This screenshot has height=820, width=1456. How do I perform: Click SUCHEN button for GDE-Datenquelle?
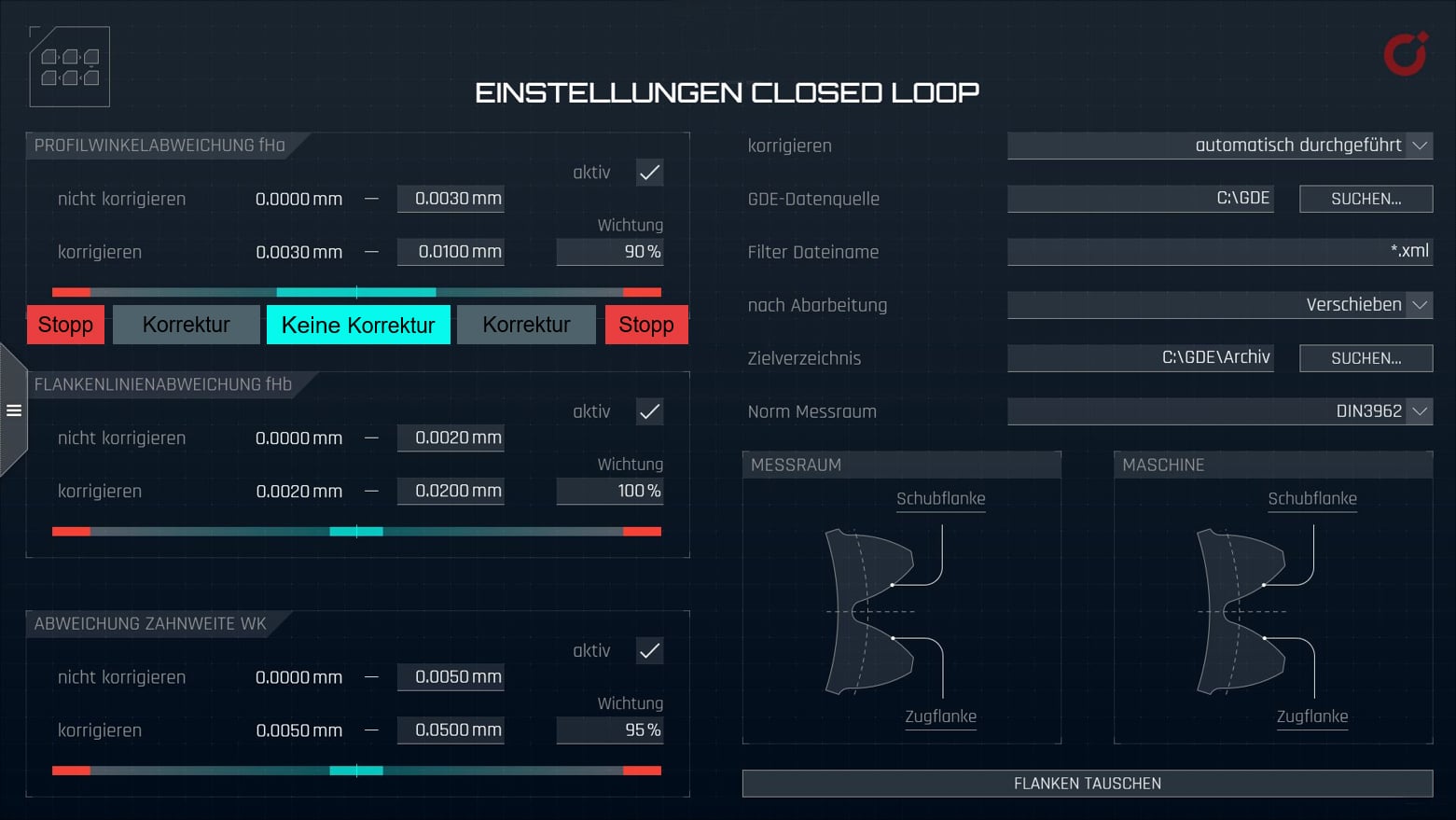[1366, 199]
